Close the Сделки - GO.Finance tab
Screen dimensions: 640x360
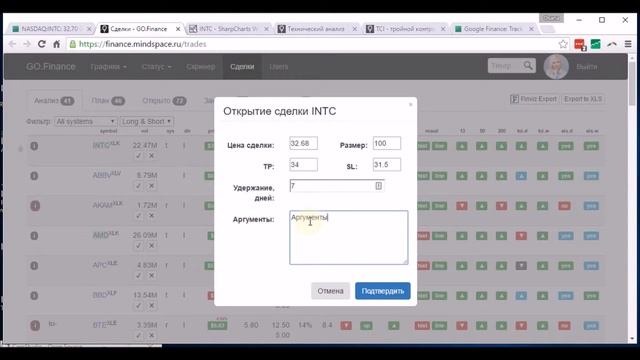[178, 29]
